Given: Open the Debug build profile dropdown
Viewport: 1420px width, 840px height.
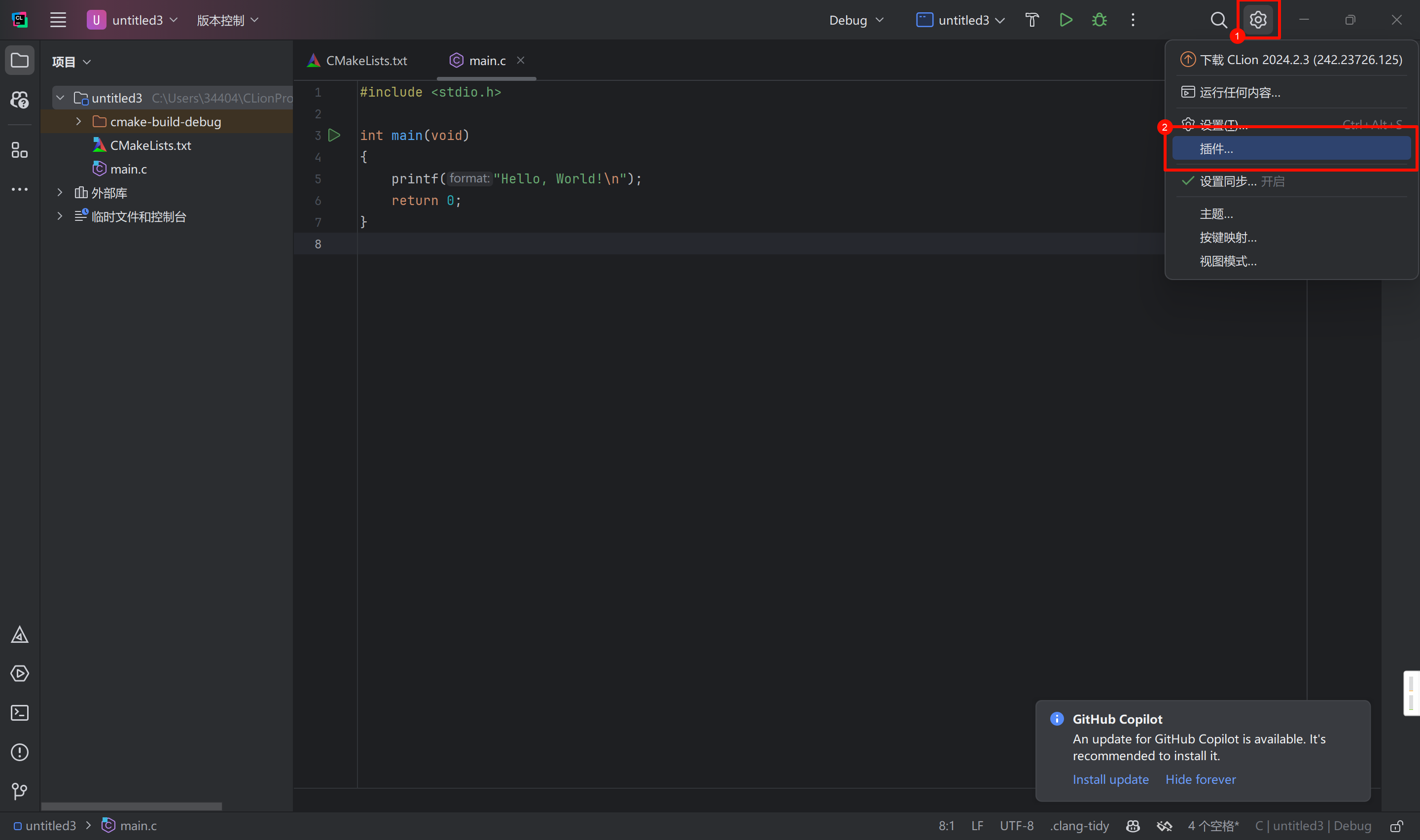Looking at the screenshot, I should (856, 20).
